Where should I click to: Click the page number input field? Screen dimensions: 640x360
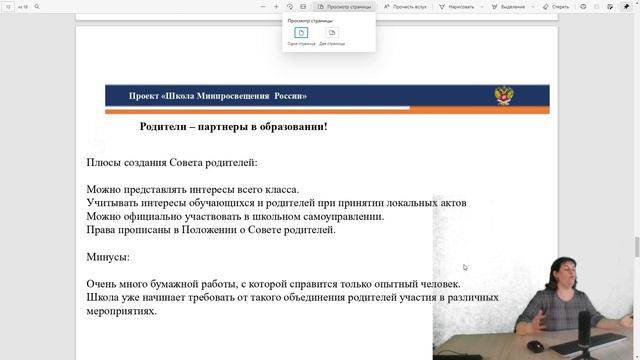click(8, 7)
